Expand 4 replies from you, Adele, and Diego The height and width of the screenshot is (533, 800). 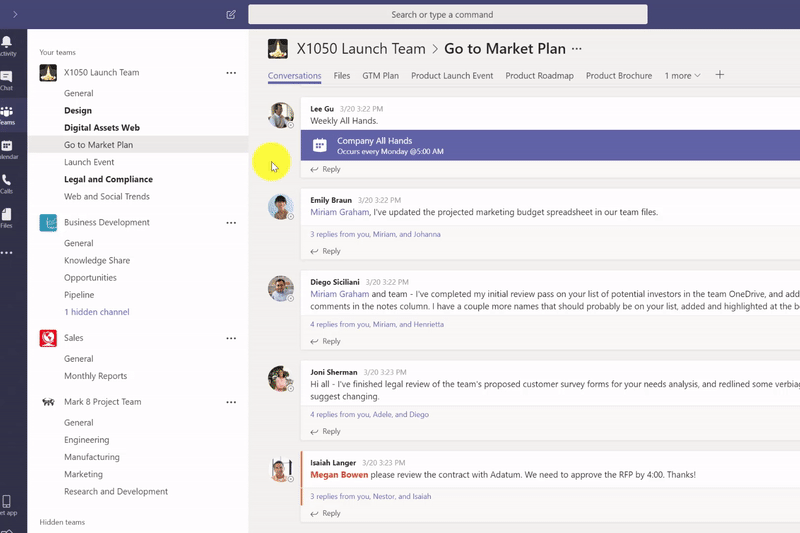click(x=369, y=414)
